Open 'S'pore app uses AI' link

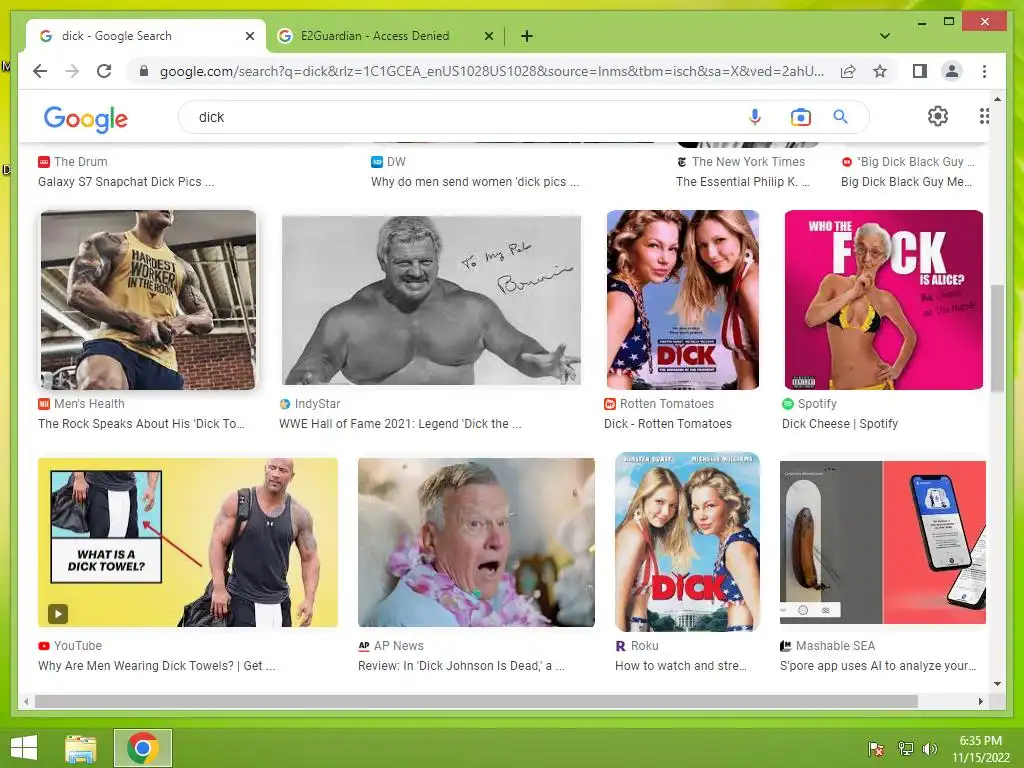[x=878, y=665]
